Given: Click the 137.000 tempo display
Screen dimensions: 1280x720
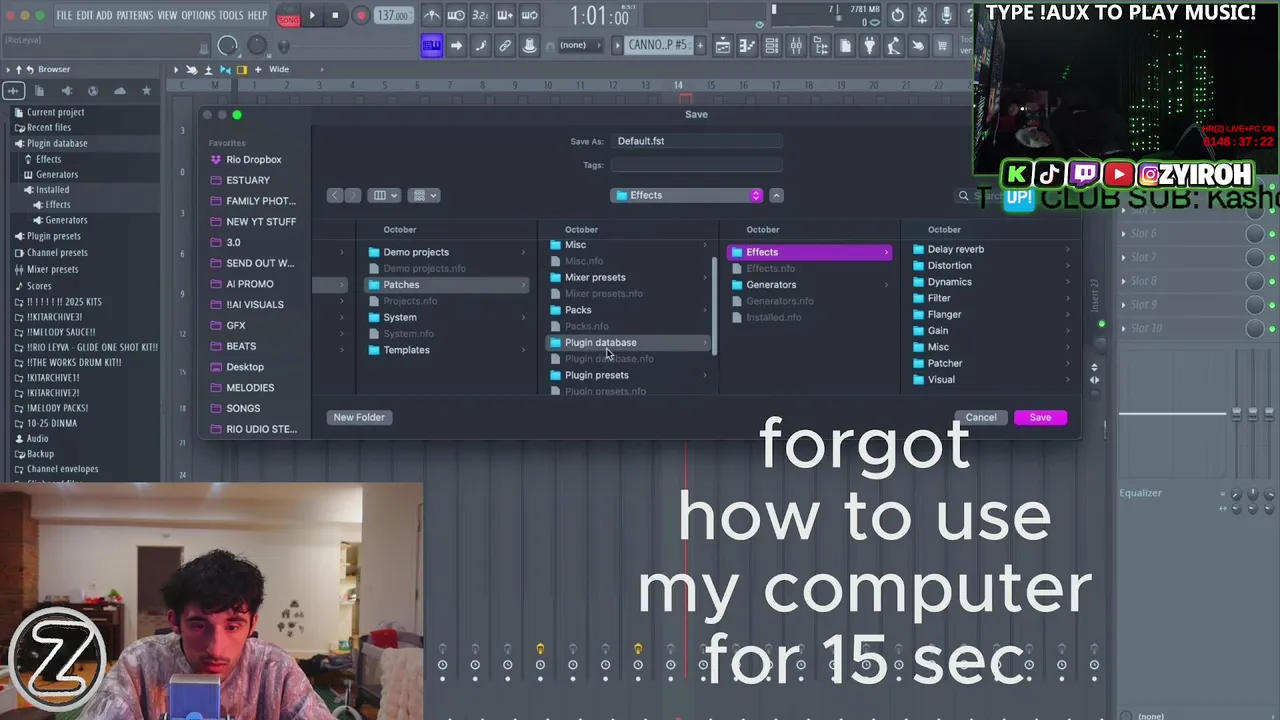Looking at the screenshot, I should [394, 16].
